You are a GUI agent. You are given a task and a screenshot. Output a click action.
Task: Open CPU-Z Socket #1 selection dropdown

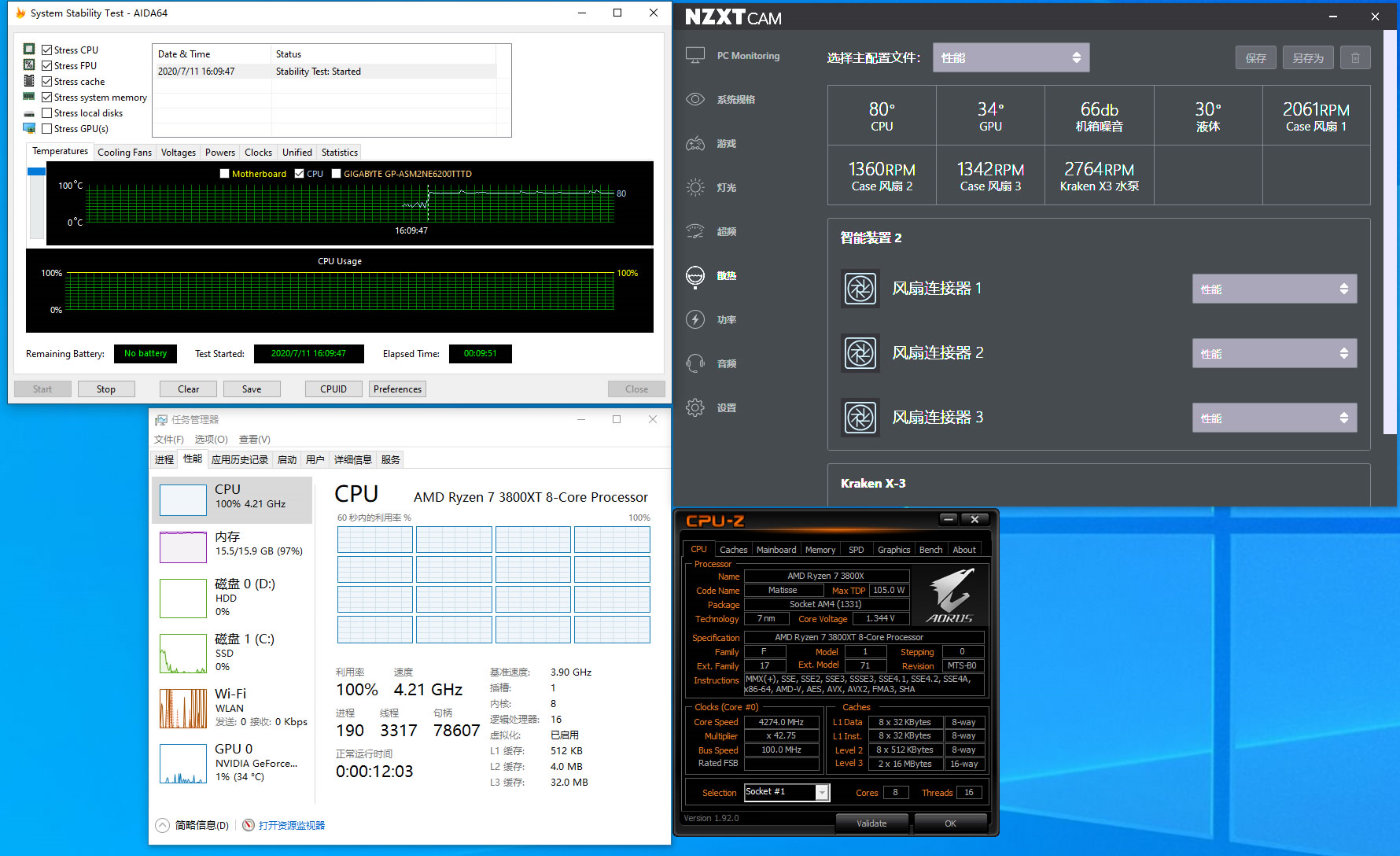tap(787, 792)
